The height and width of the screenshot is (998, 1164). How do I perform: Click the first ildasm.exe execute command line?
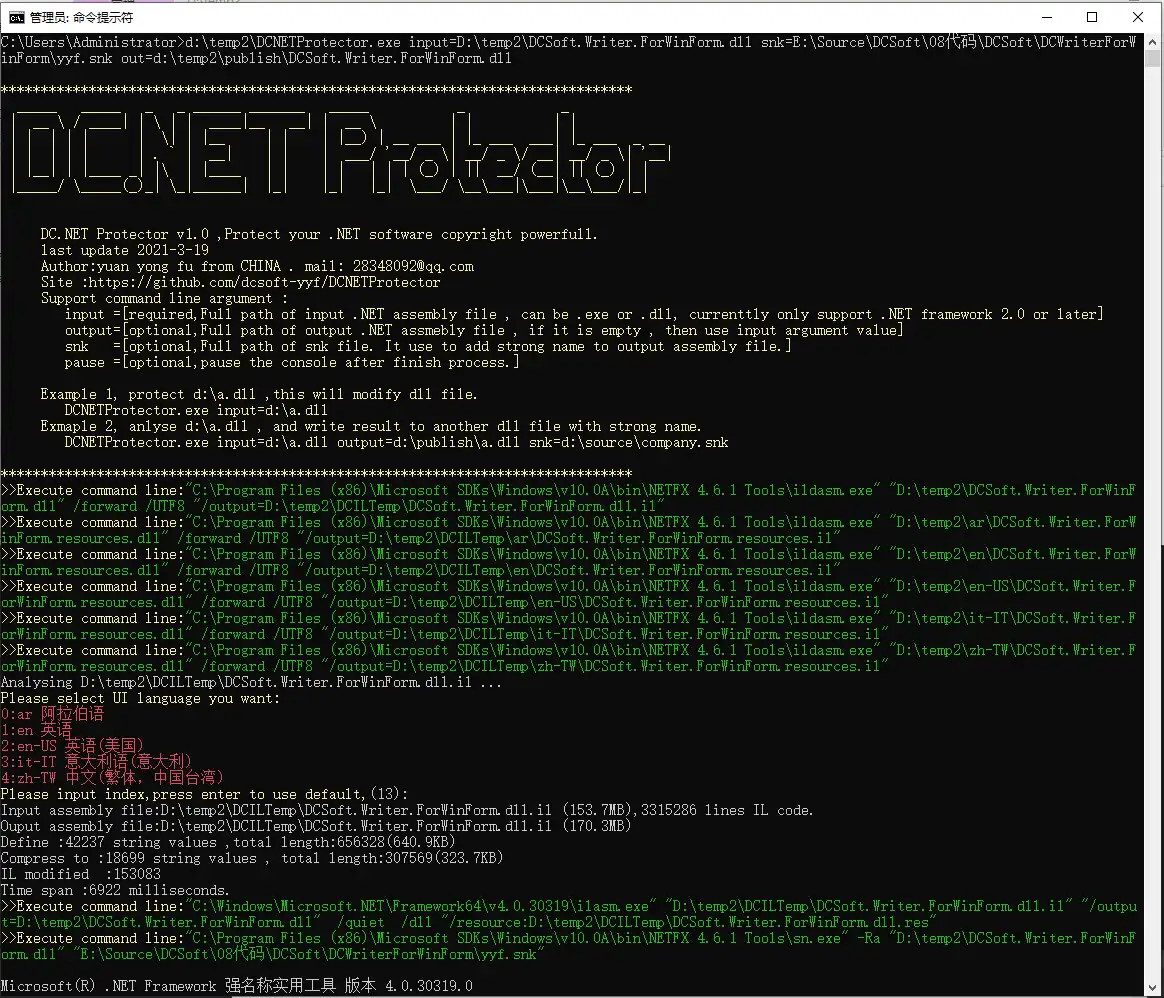click(569, 498)
